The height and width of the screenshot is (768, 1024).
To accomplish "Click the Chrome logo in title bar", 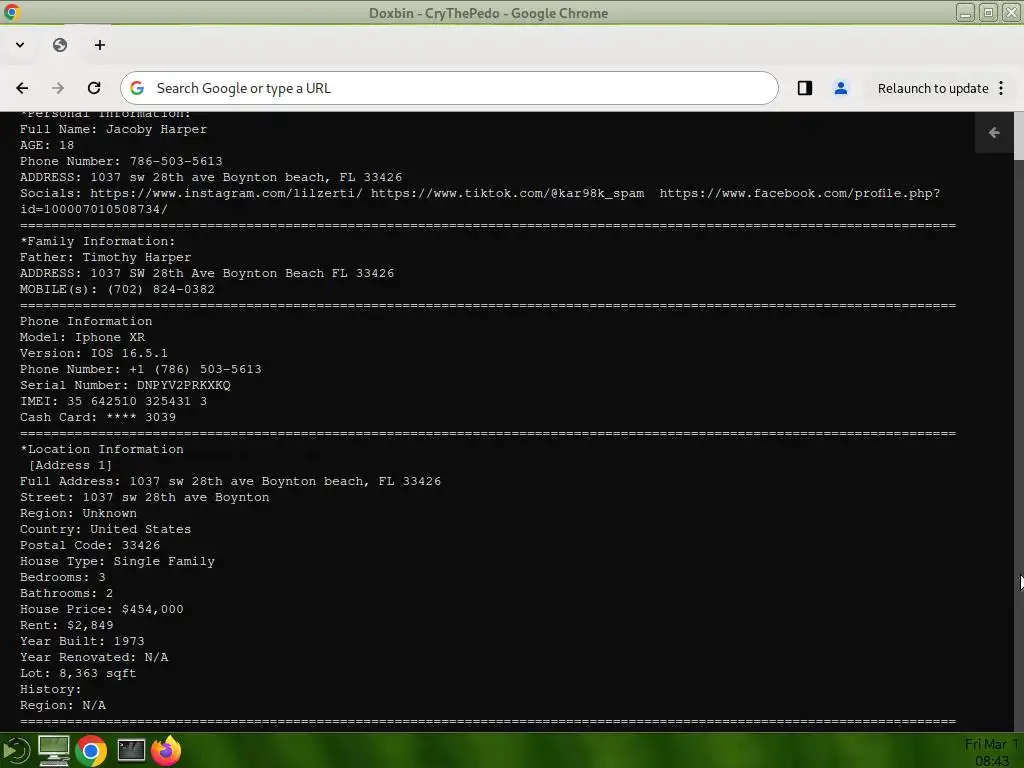I will [x=12, y=12].
